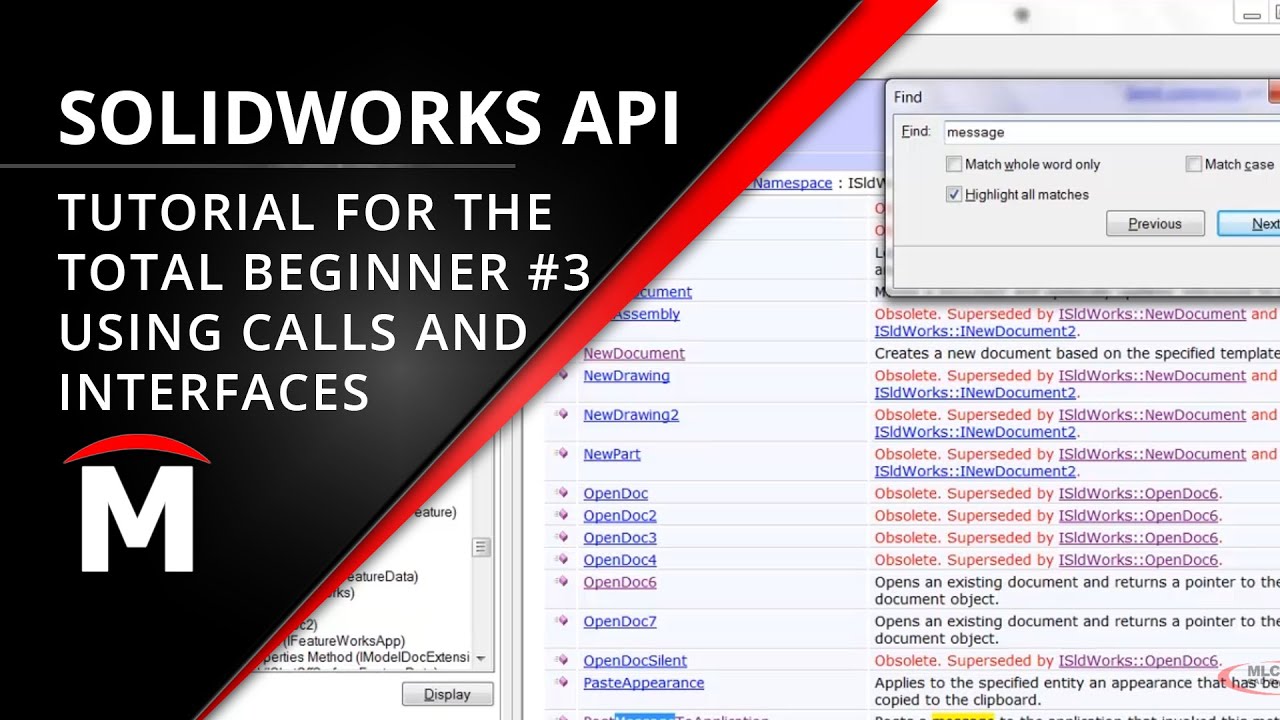Click the method icon beside OpenDoc7

click(561, 622)
